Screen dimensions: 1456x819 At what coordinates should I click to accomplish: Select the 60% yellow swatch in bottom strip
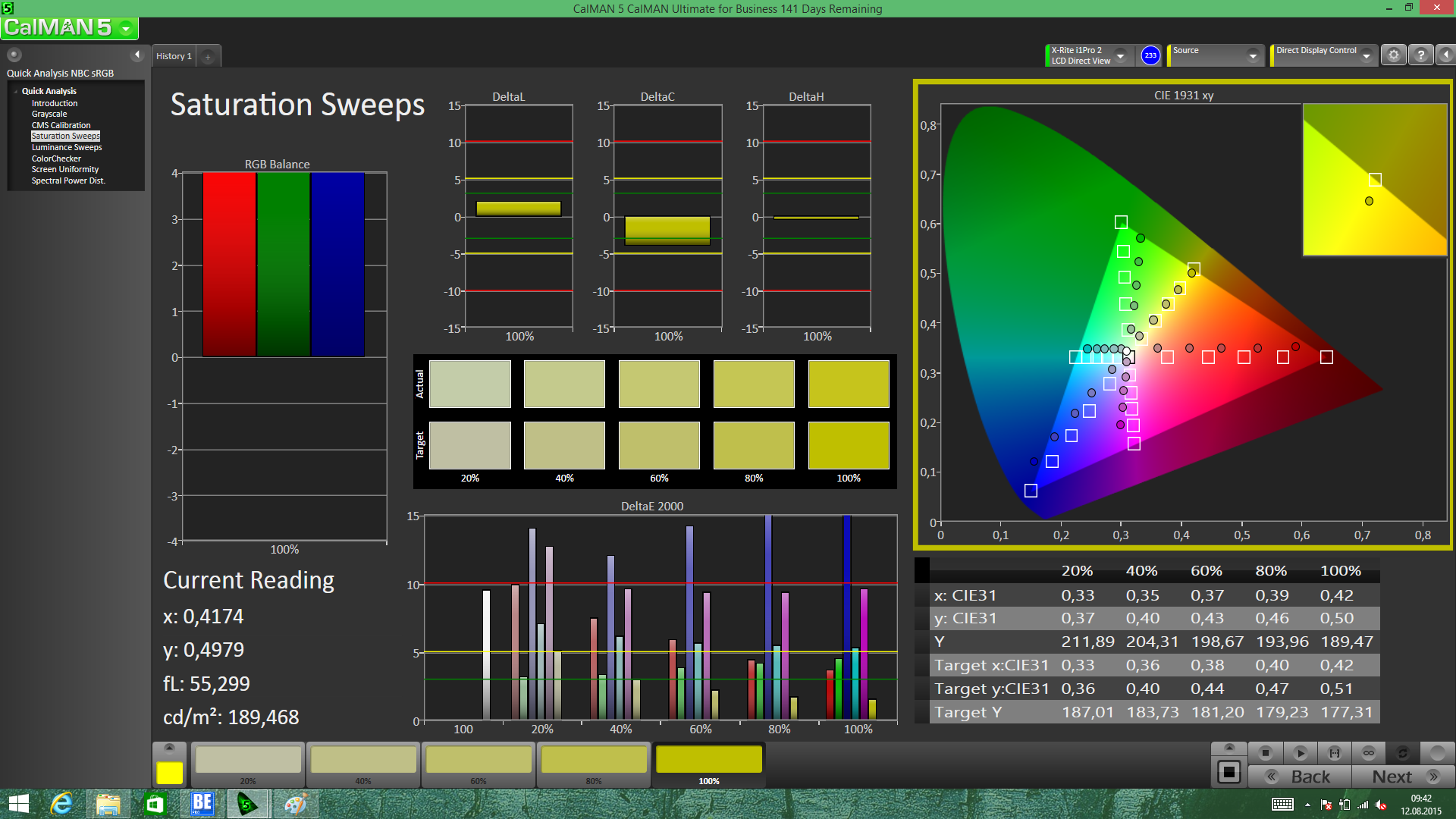479,761
